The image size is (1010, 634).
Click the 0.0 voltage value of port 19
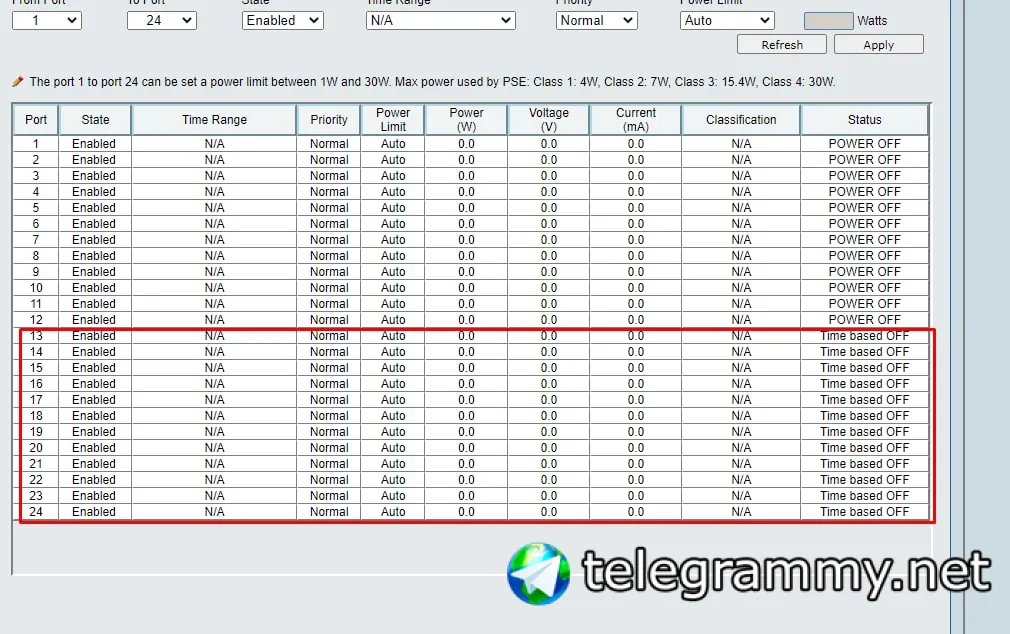pos(549,432)
